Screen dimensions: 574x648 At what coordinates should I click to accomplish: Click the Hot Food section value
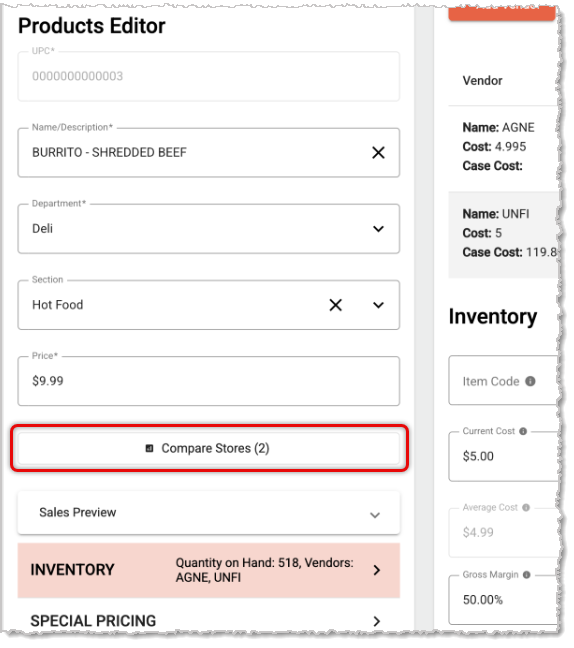[x=57, y=305]
